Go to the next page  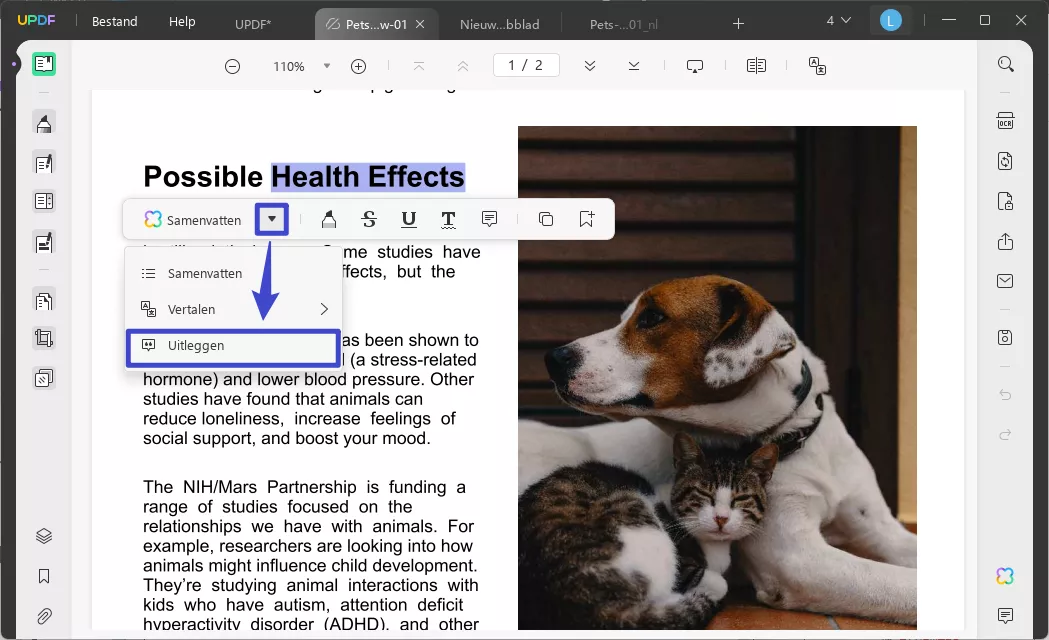pos(590,66)
